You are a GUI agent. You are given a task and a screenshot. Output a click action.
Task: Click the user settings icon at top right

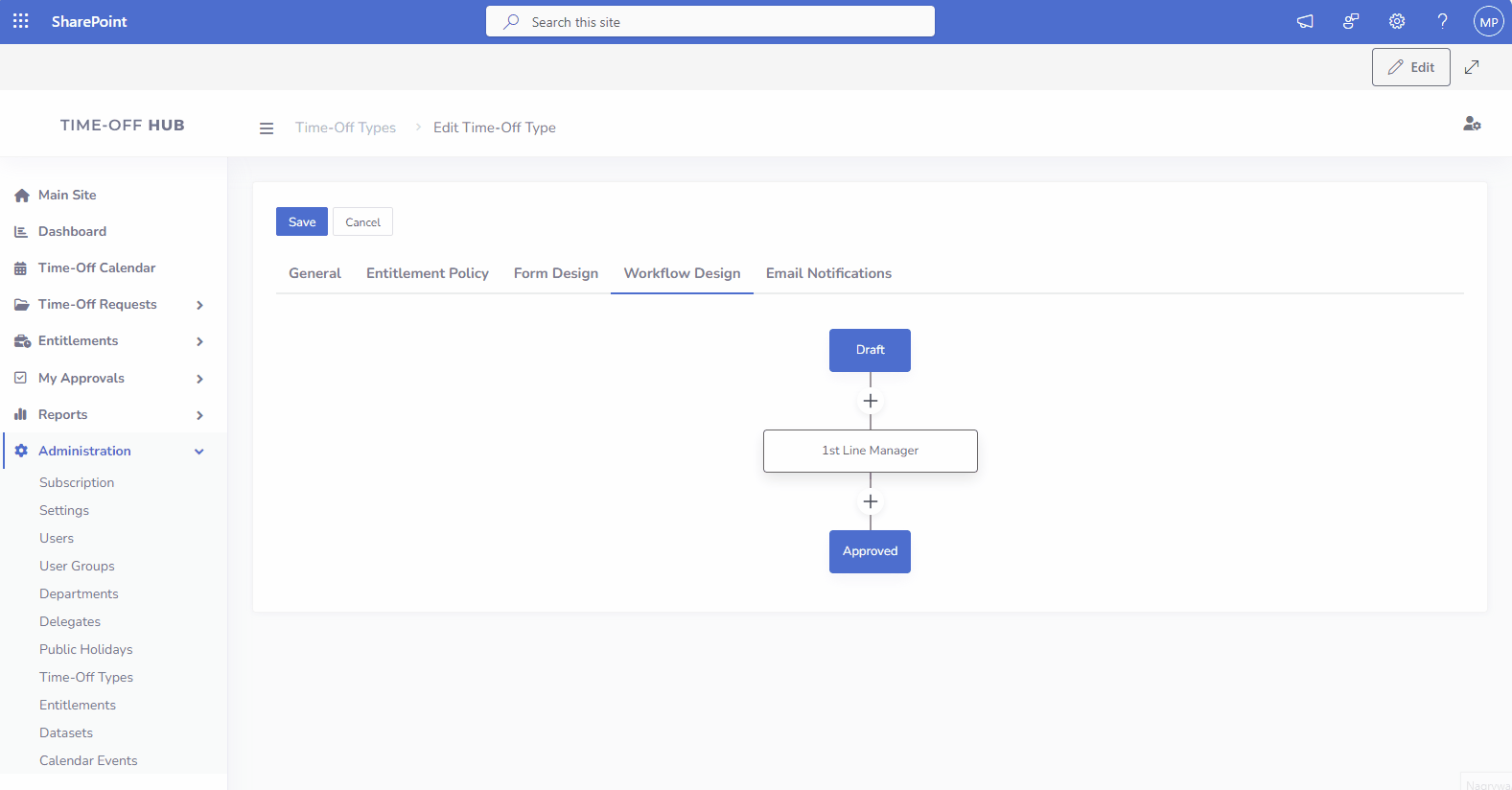point(1472,124)
